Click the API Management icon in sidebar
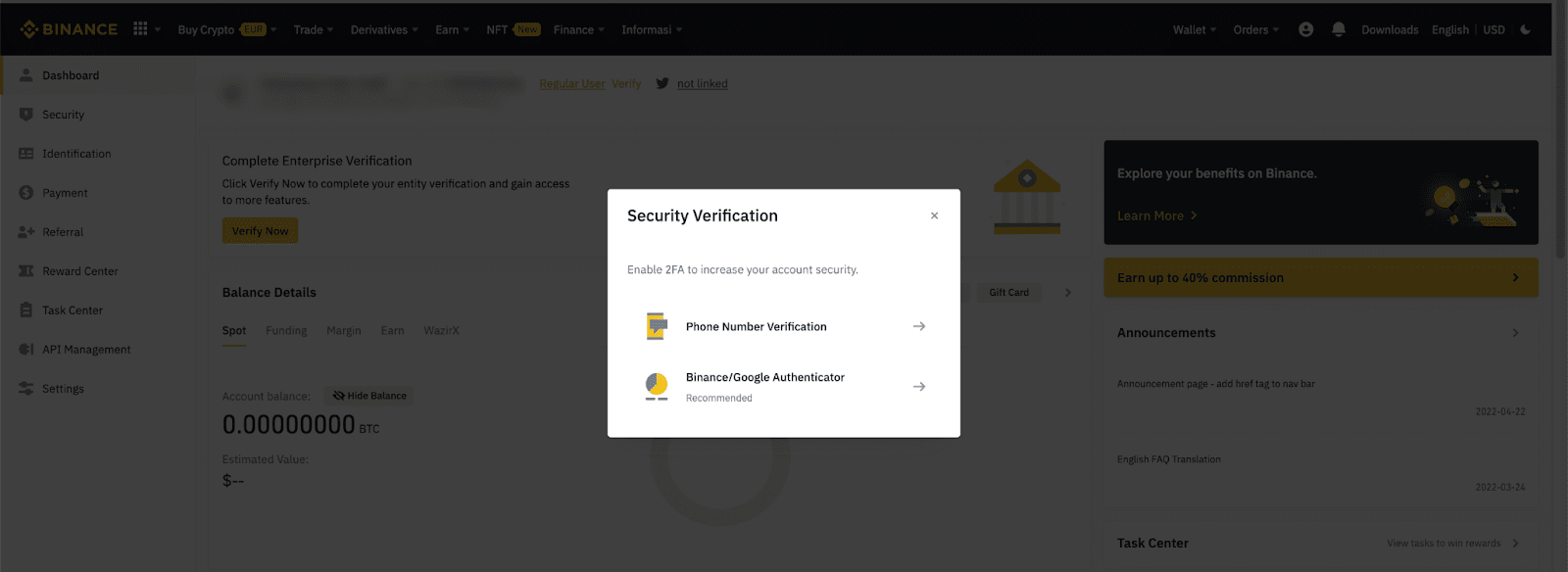Screen dimensions: 1568x572 [26, 350]
